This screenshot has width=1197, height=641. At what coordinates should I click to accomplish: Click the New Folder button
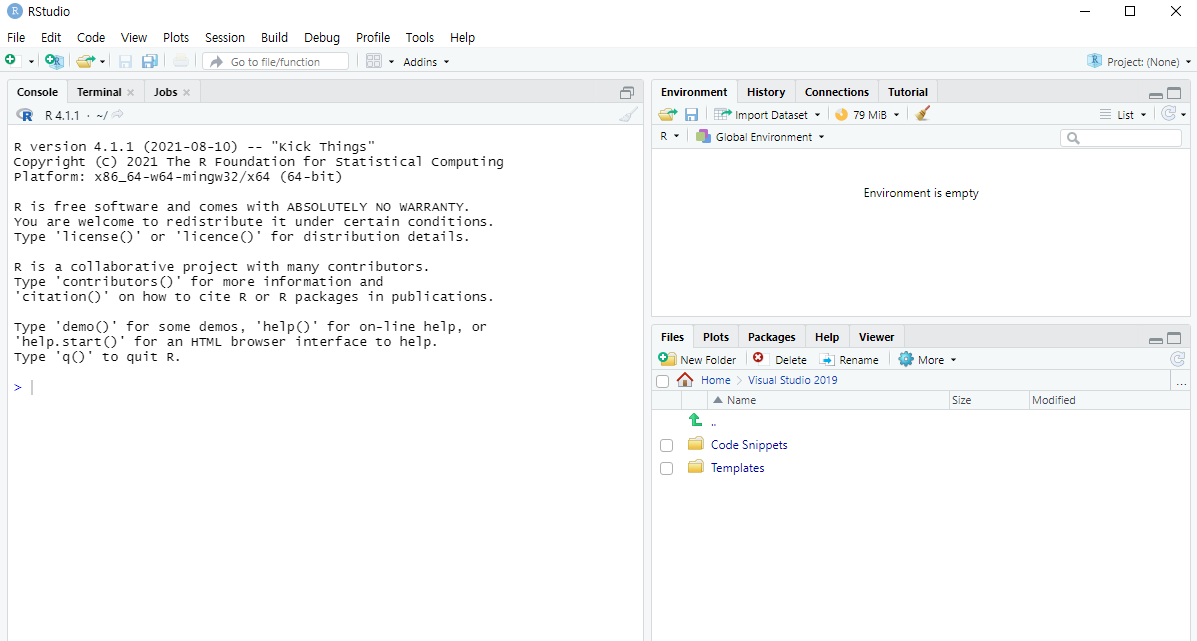pos(697,359)
